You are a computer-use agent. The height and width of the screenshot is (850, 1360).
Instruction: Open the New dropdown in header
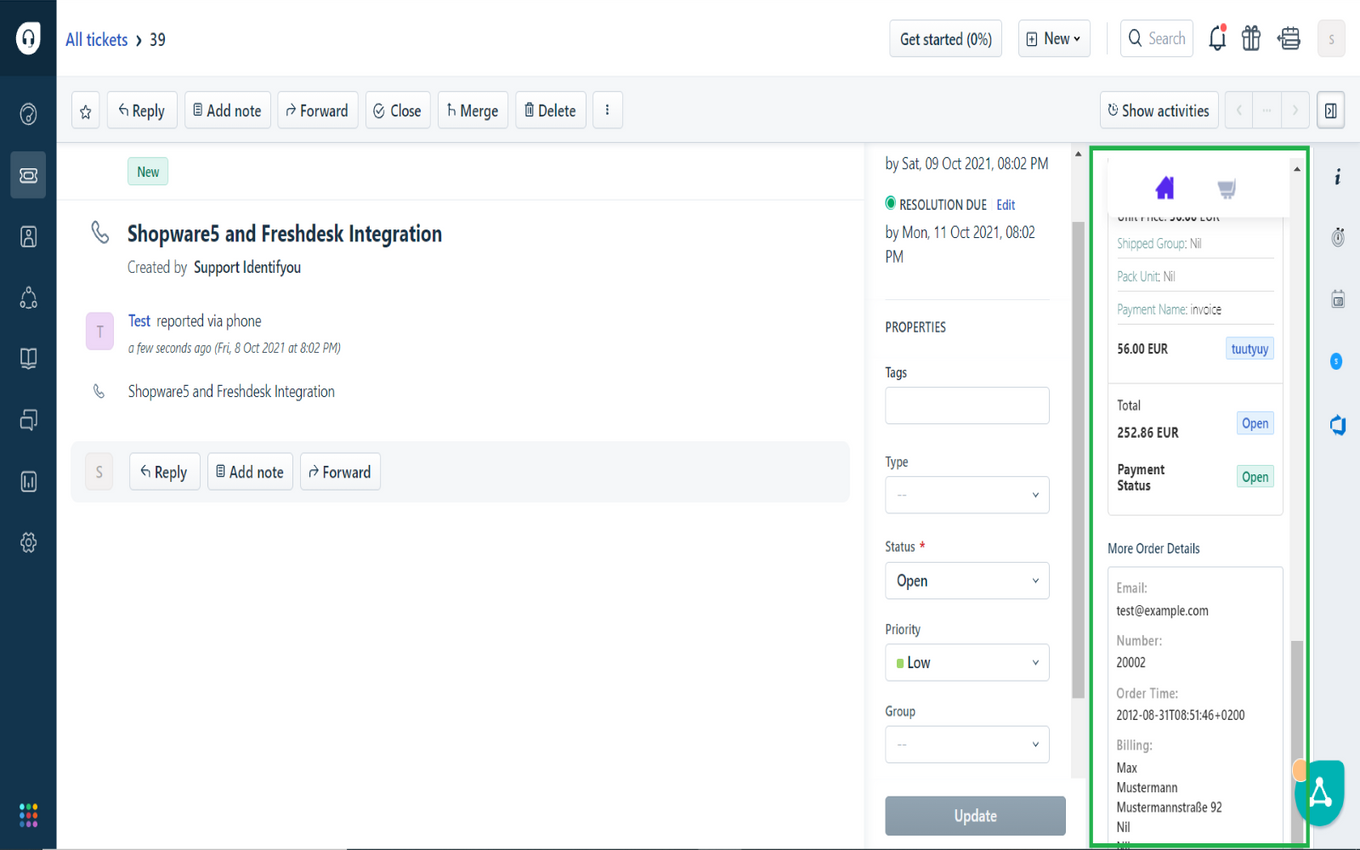click(1054, 39)
